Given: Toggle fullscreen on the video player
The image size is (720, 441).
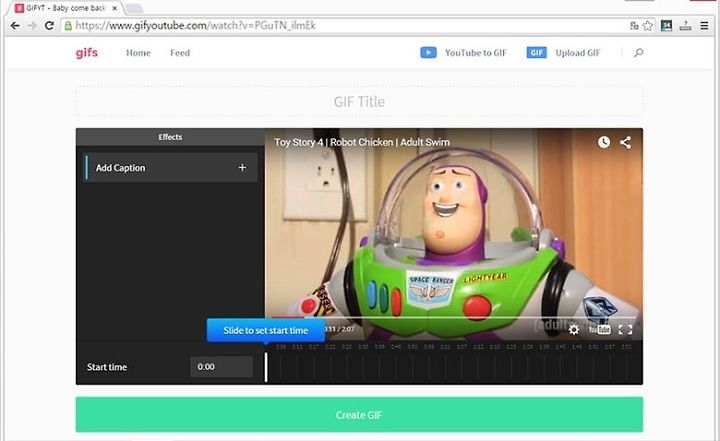Looking at the screenshot, I should tap(625, 329).
